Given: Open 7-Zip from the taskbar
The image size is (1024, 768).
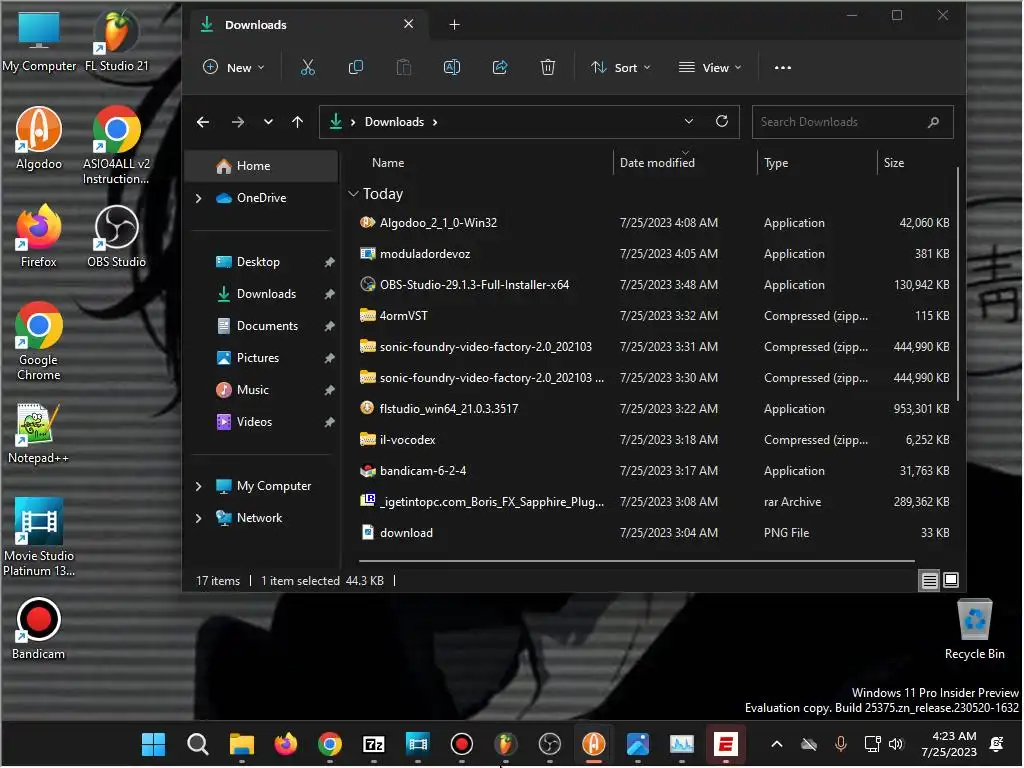Looking at the screenshot, I should [374, 744].
